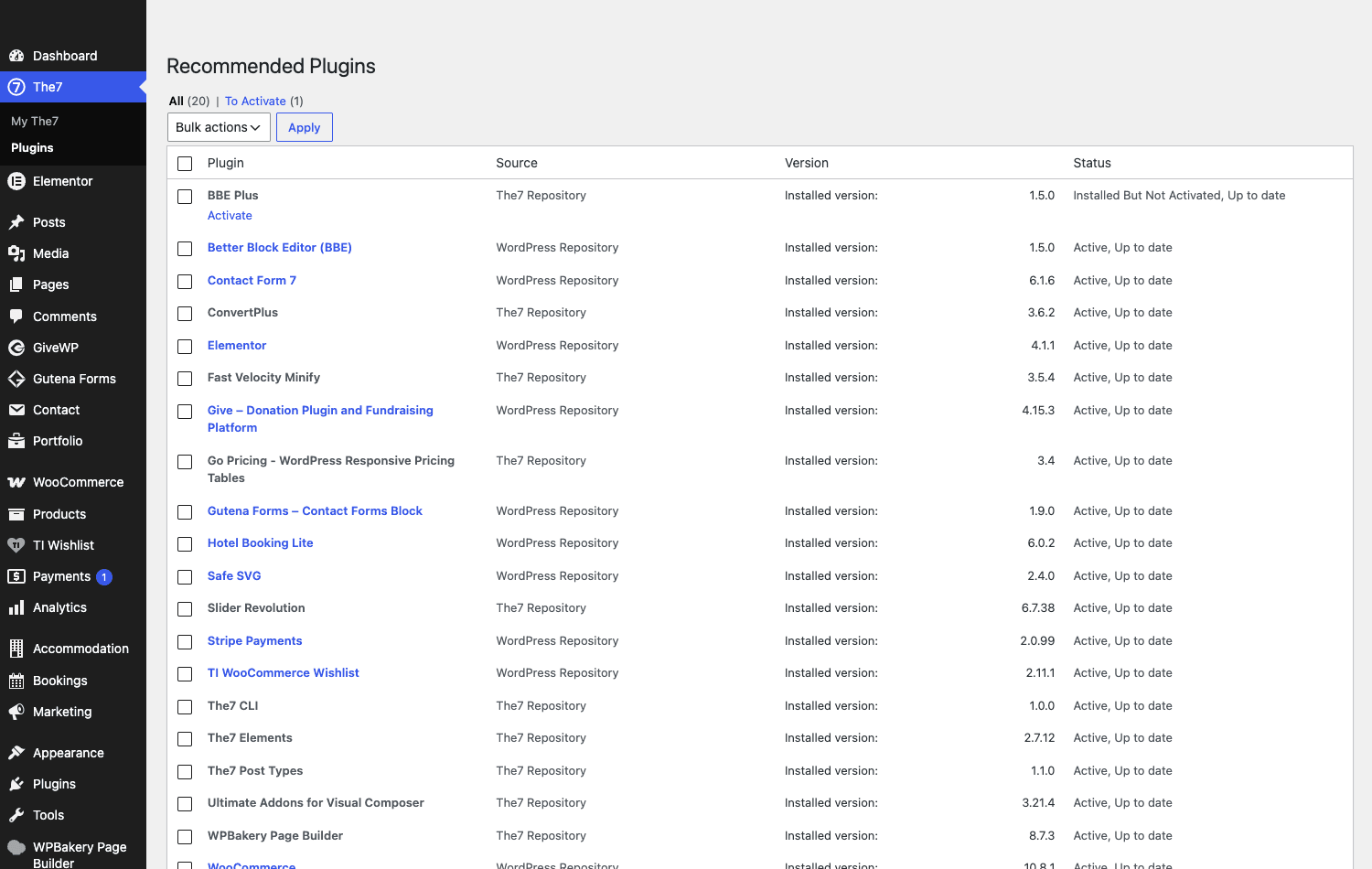
Task: Click the Version column header
Action: (807, 163)
